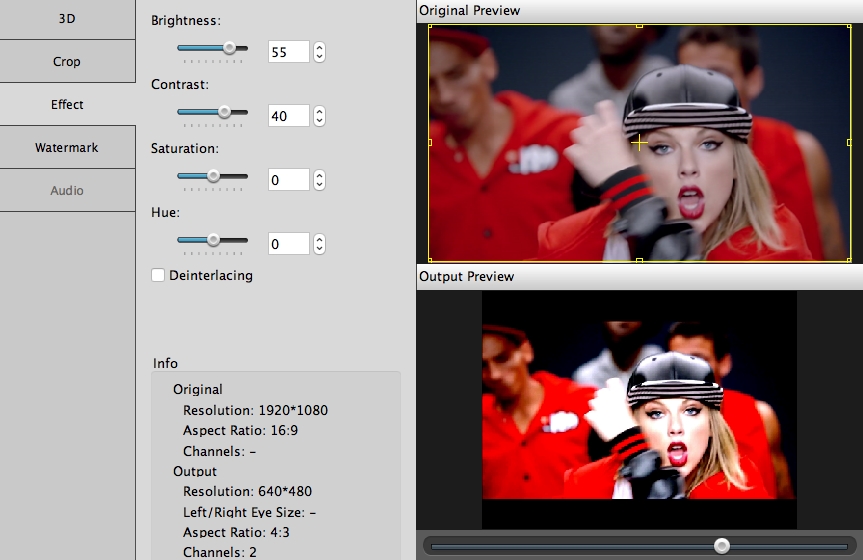Select the Effect tab
This screenshot has width=863, height=560.
click(x=67, y=104)
